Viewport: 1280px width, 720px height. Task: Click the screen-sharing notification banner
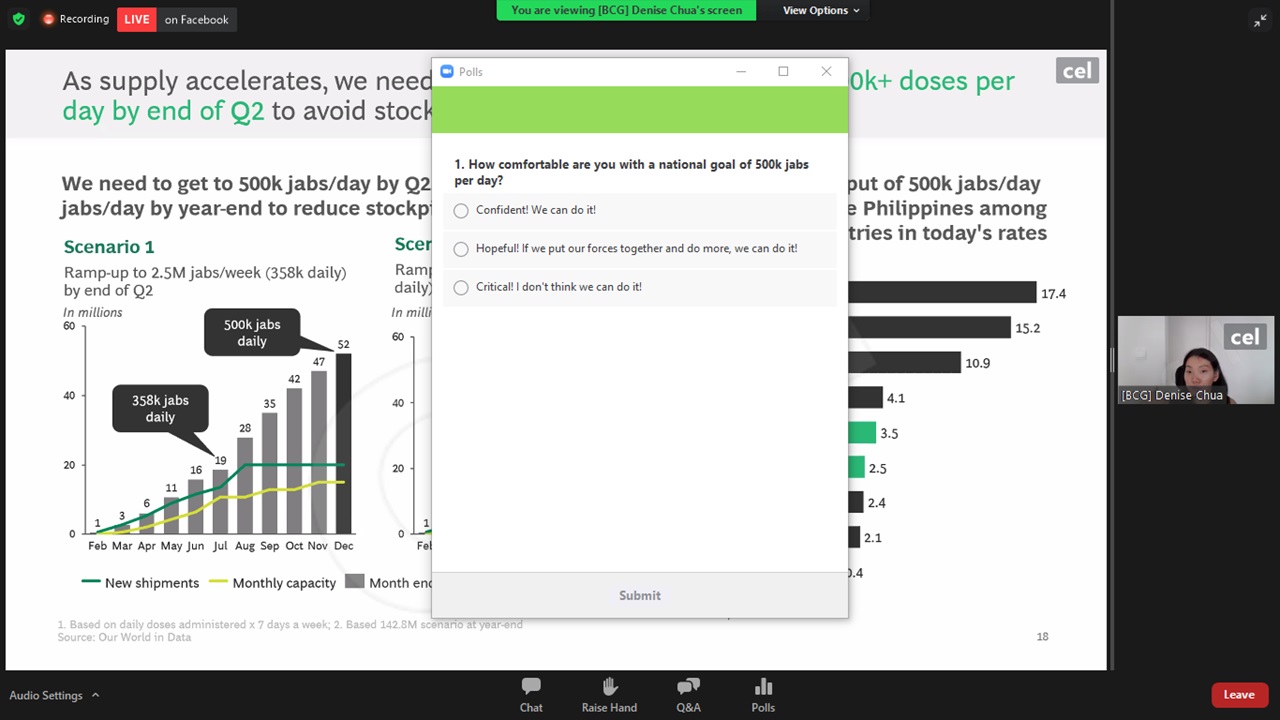coord(626,10)
